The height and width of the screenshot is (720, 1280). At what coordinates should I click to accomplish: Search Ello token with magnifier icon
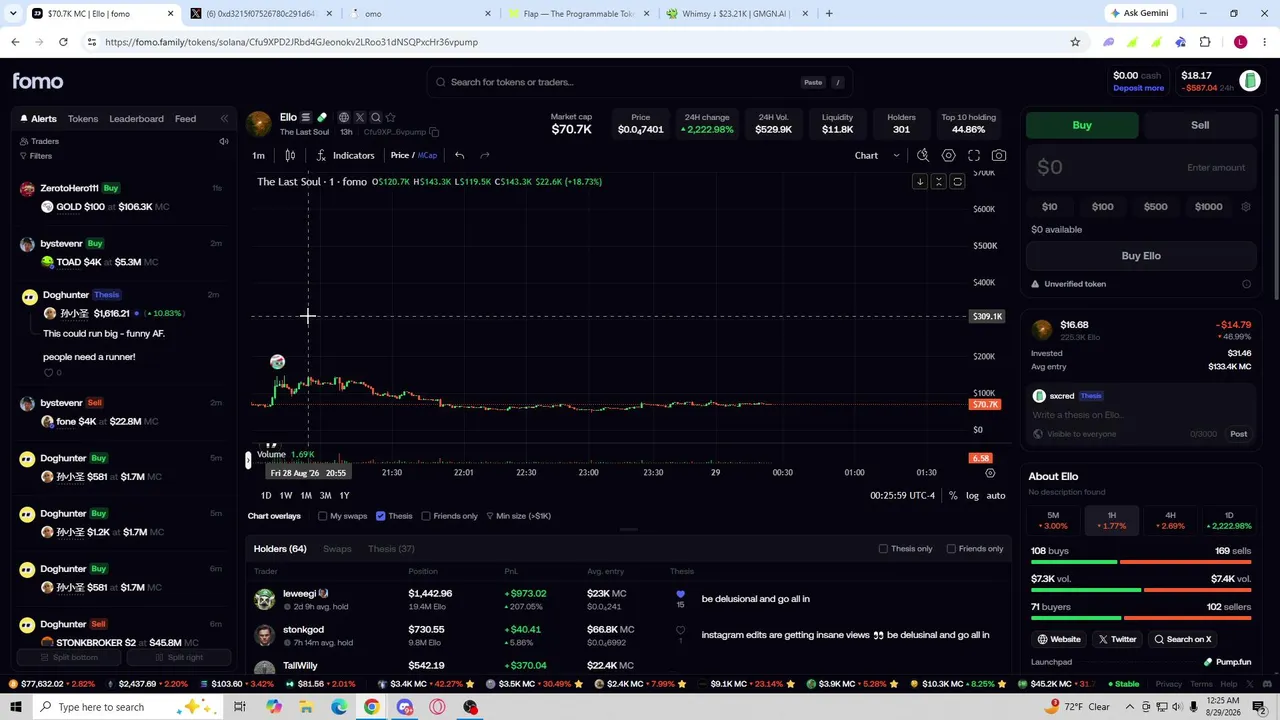(x=376, y=117)
